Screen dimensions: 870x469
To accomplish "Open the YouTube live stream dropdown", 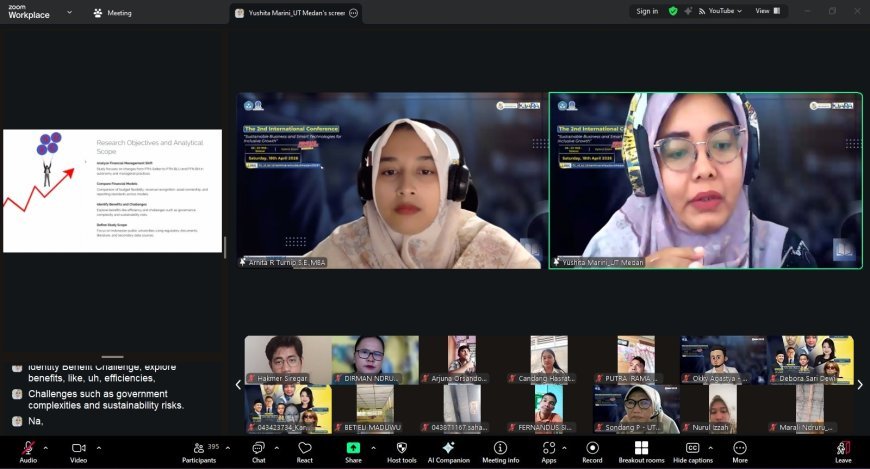I will 720,11.
